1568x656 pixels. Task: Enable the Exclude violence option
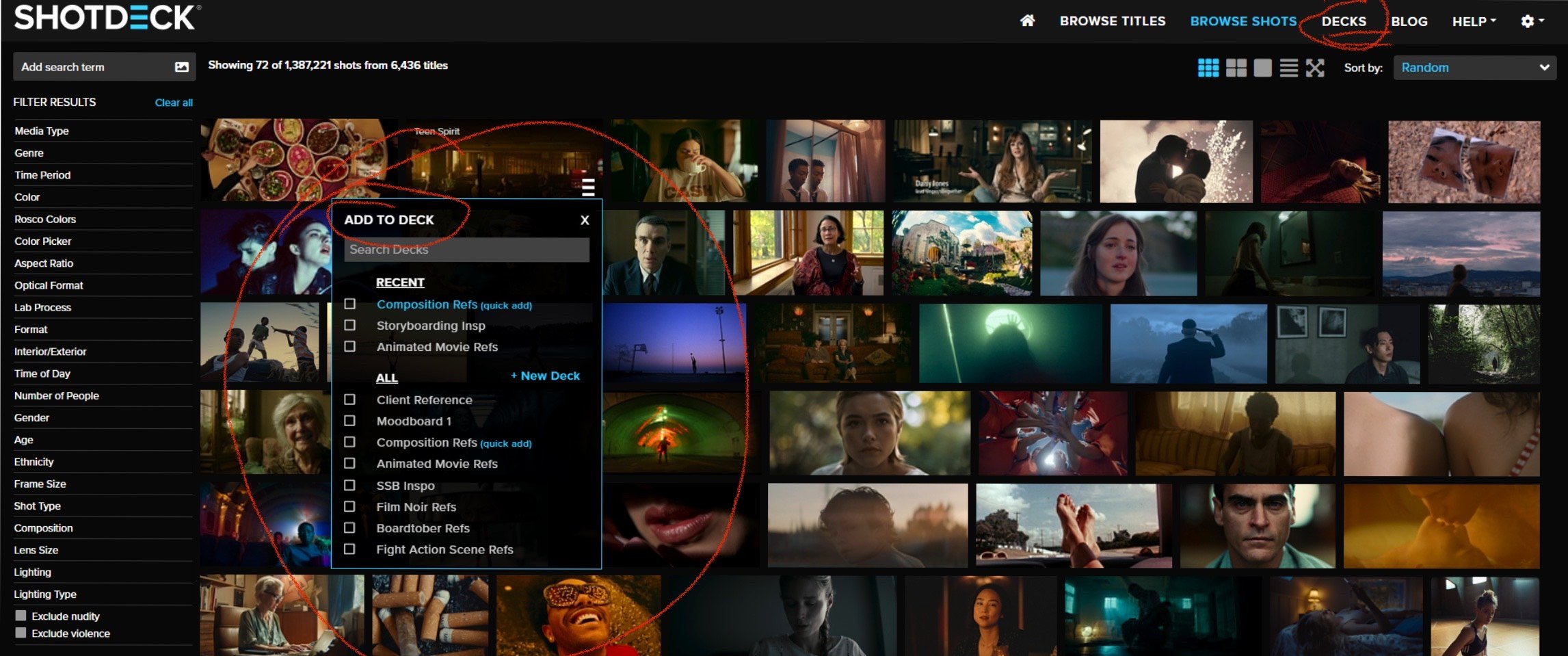pos(21,633)
